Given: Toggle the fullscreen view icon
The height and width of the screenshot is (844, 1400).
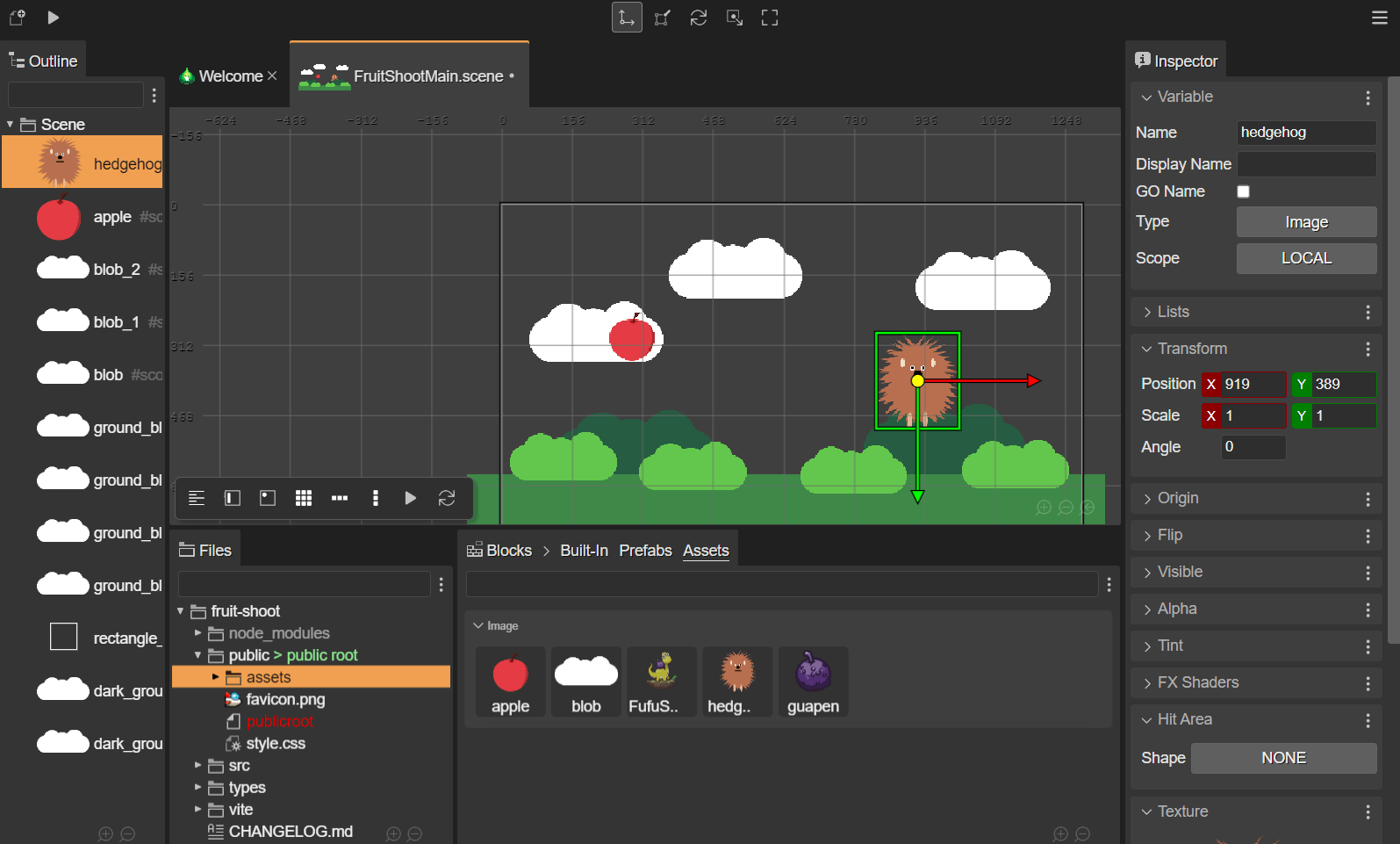Looking at the screenshot, I should (770, 18).
